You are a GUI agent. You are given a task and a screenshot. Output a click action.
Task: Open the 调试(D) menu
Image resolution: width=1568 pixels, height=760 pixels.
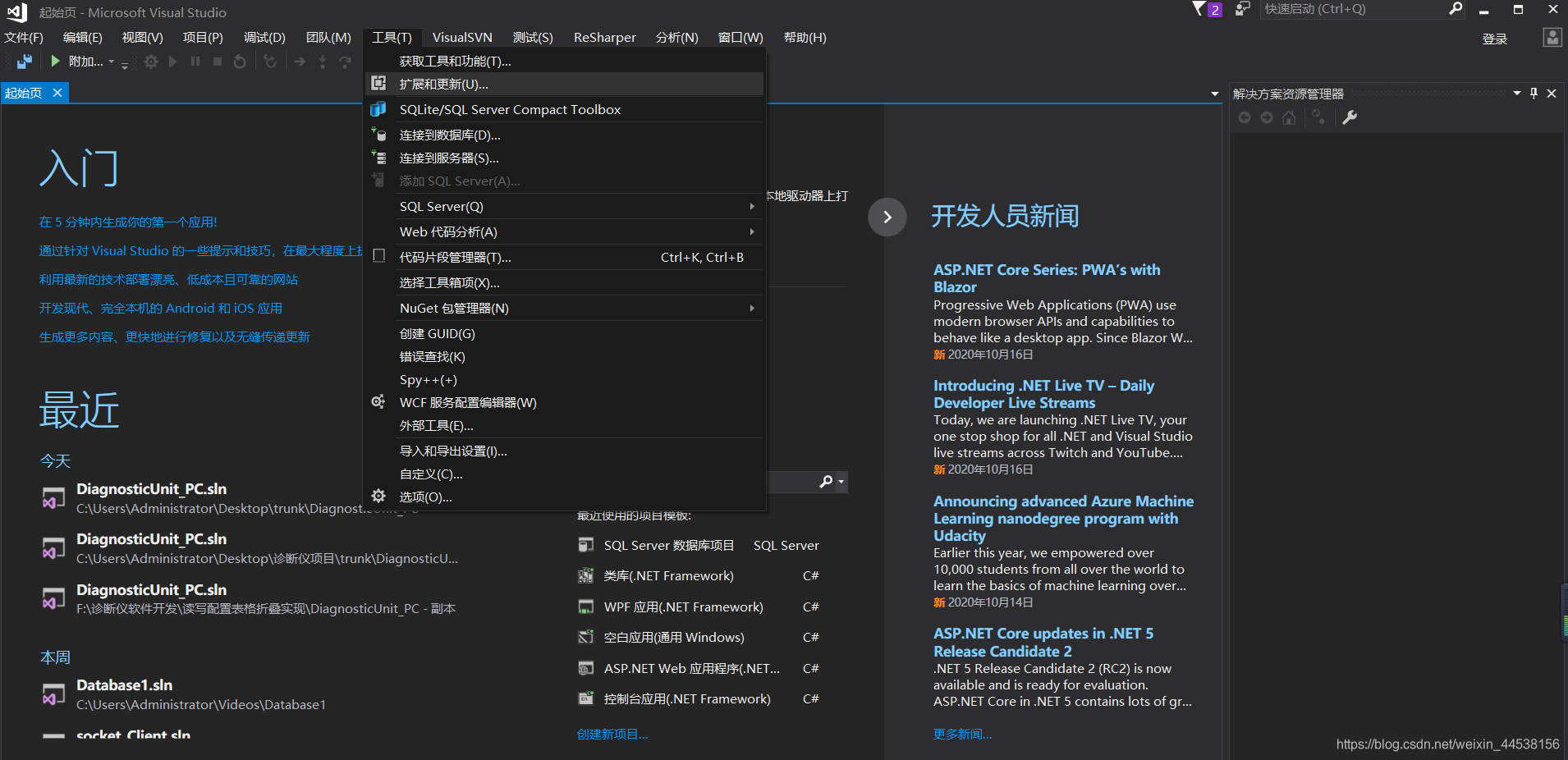[264, 37]
